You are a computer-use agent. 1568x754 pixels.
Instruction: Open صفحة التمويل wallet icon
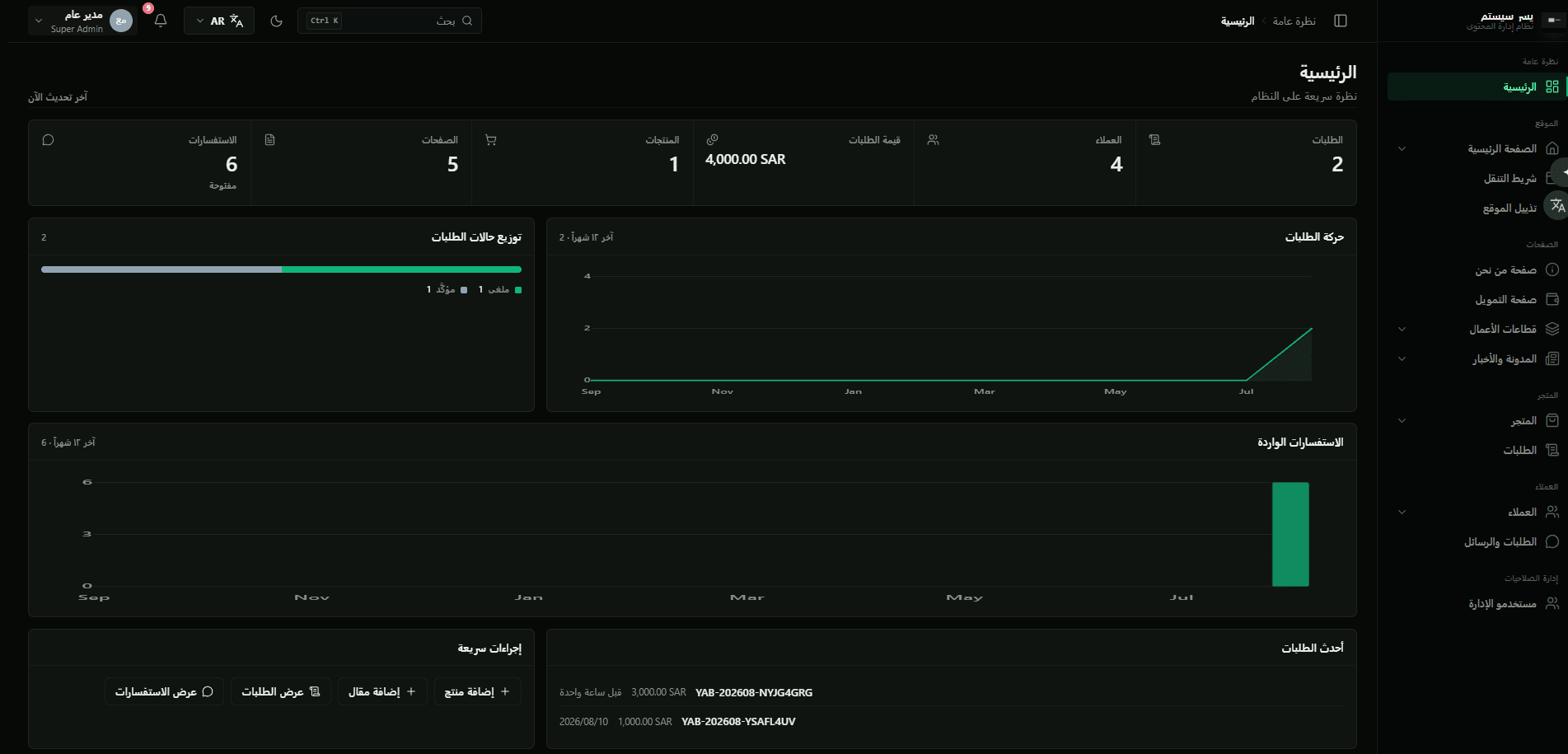[1552, 299]
